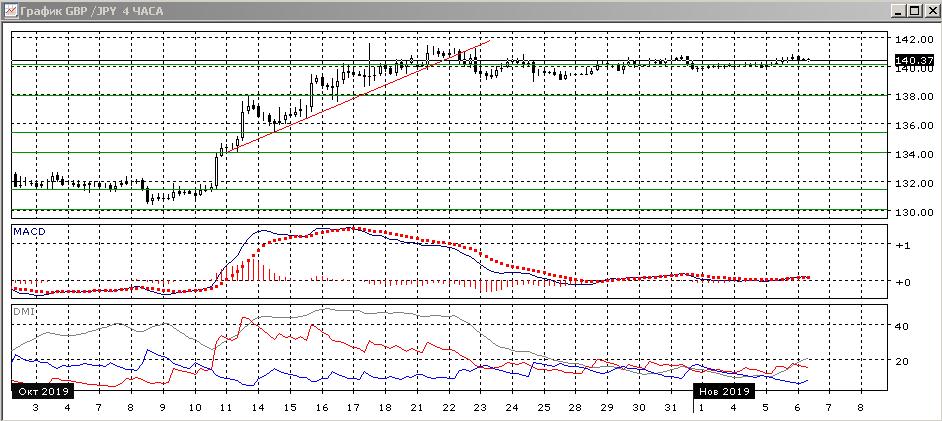Click date label 21 on the time axis
Viewport: 942px width, 421px height.
point(416,408)
